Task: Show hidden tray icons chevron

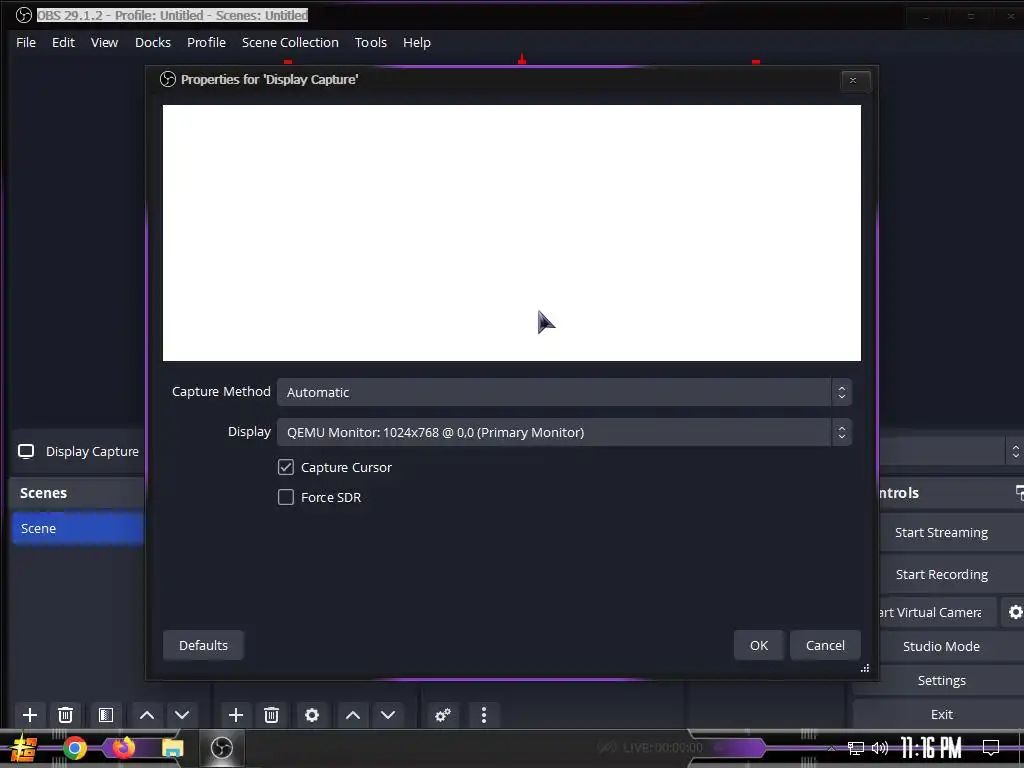Action: 831,748
